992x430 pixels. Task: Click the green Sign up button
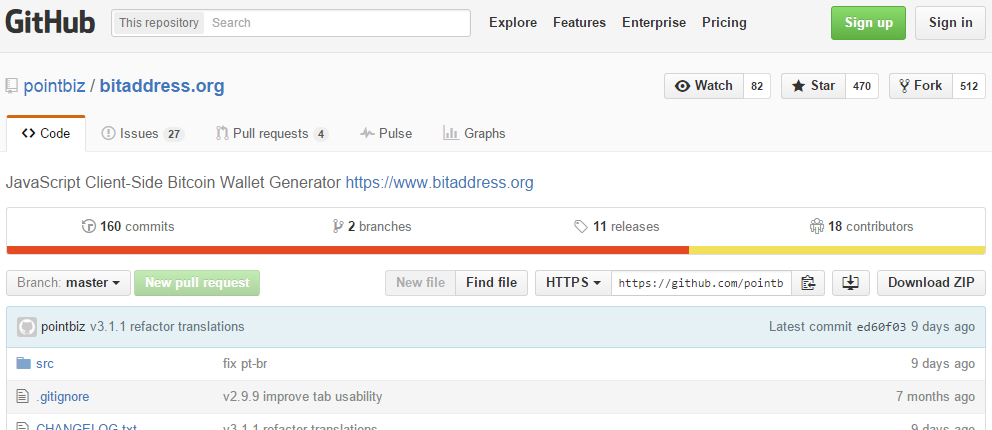coord(869,23)
